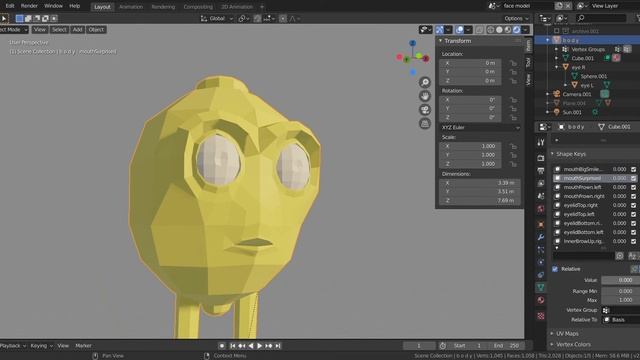Select rendered viewport shading
This screenshot has width=640, height=360.
[x=516, y=29]
